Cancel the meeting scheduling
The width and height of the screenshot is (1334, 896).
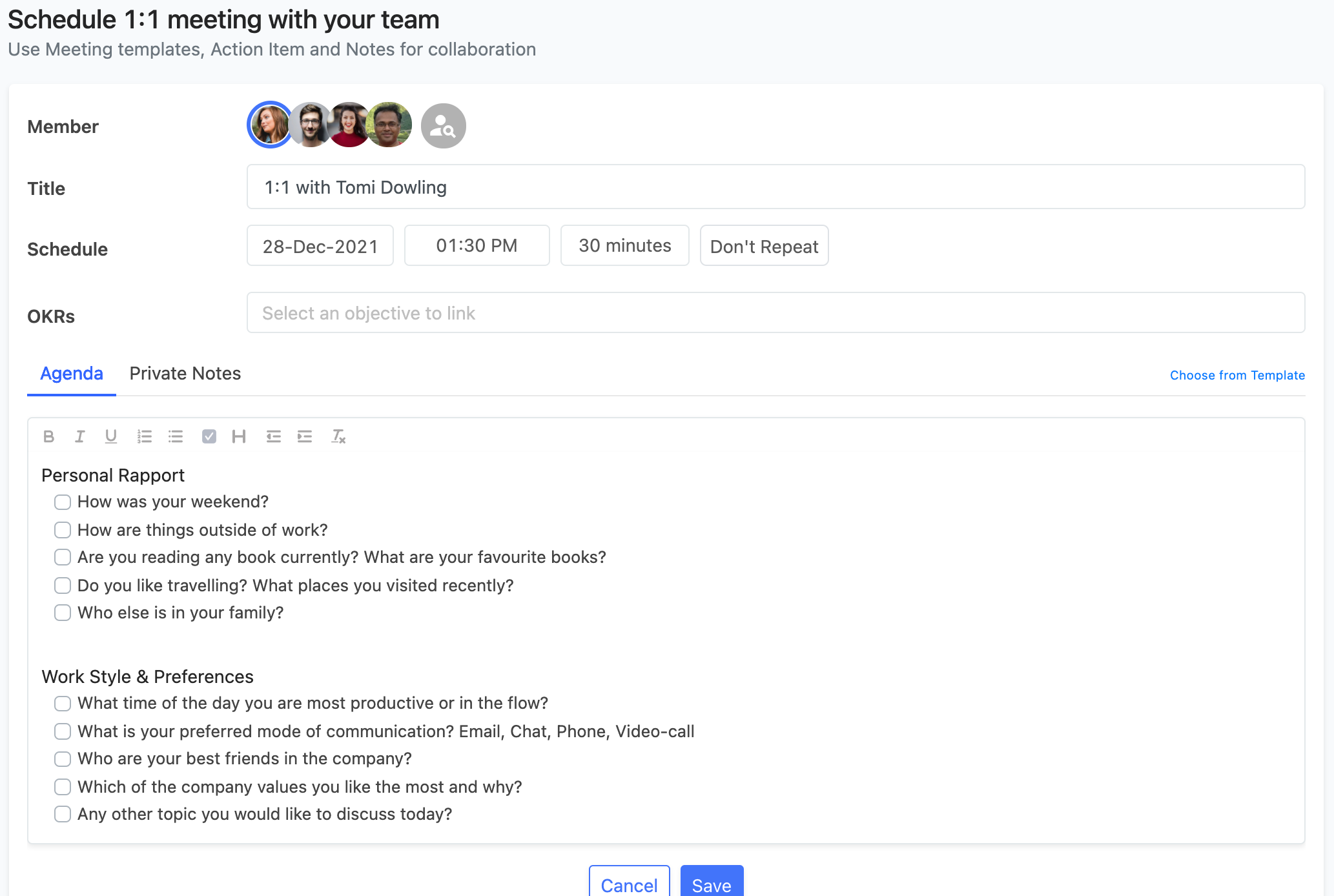[x=629, y=882]
